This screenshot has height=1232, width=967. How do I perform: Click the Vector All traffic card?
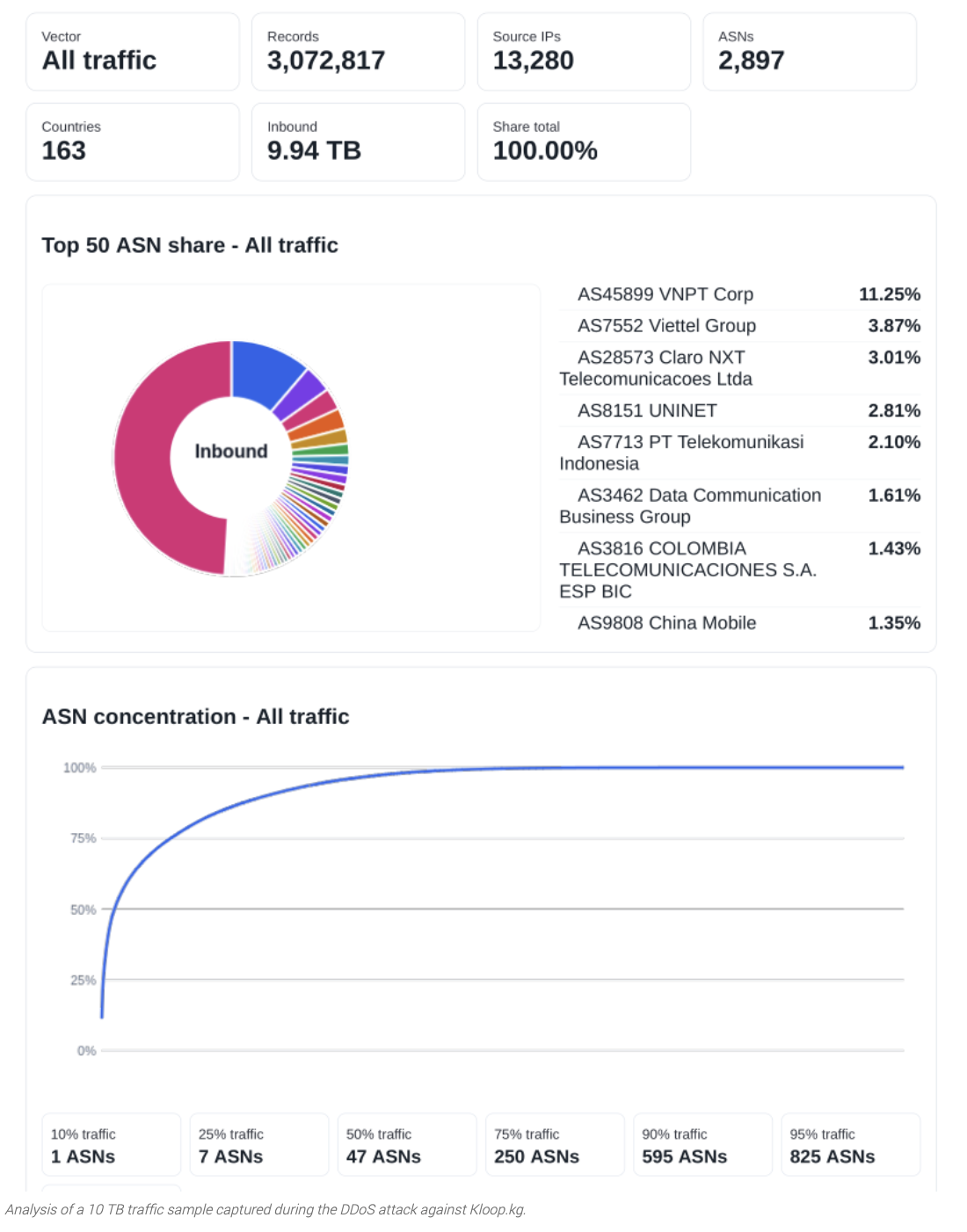[x=133, y=52]
